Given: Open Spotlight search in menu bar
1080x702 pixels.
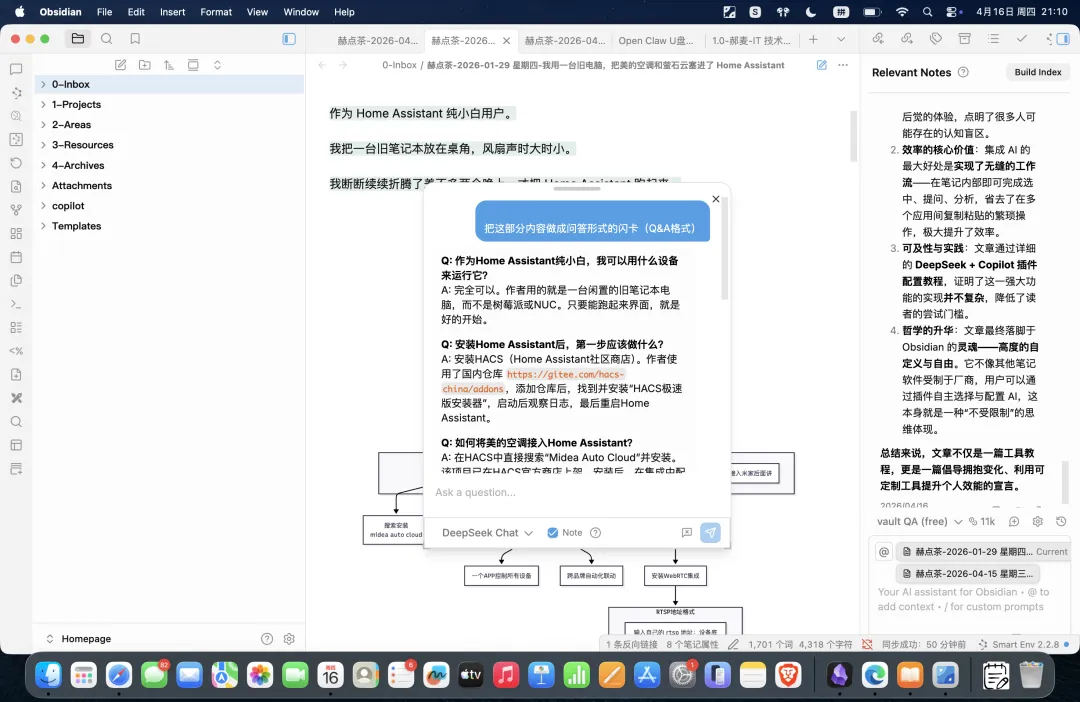Looking at the screenshot, I should coord(927,12).
